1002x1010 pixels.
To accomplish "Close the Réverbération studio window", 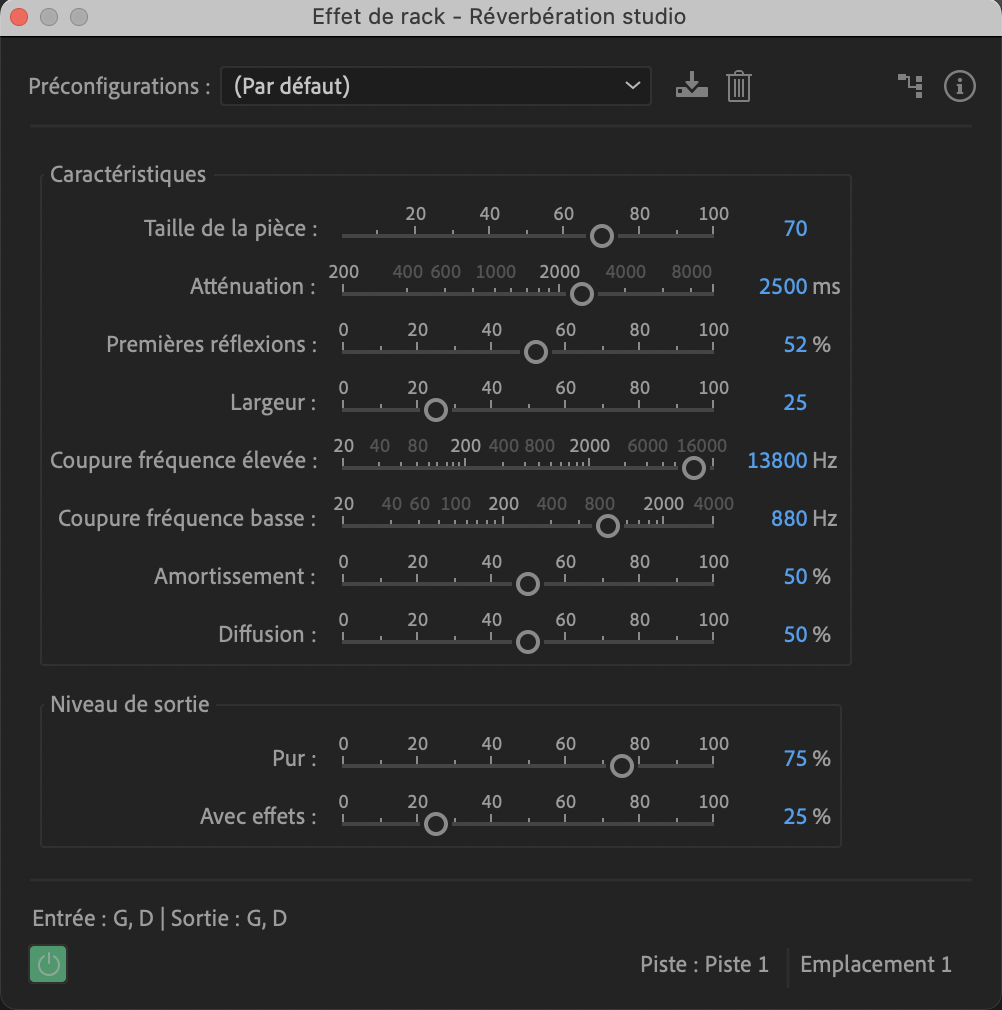I will pyautogui.click(x=19, y=17).
